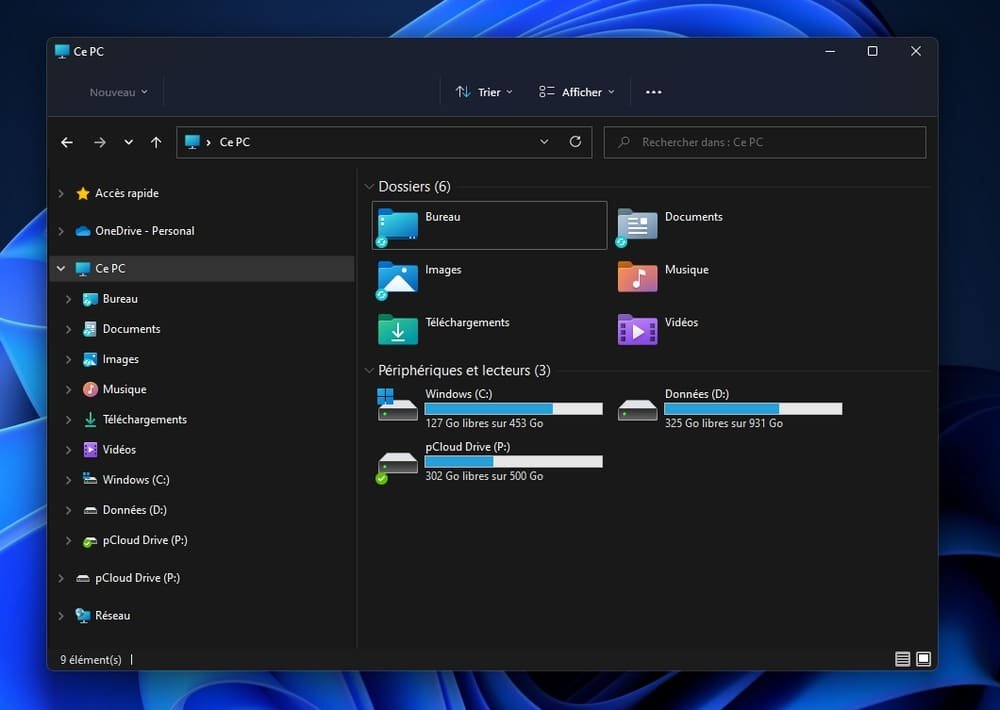Collapse the Dossiers (6) group
This screenshot has width=1000, height=710.
(369, 186)
